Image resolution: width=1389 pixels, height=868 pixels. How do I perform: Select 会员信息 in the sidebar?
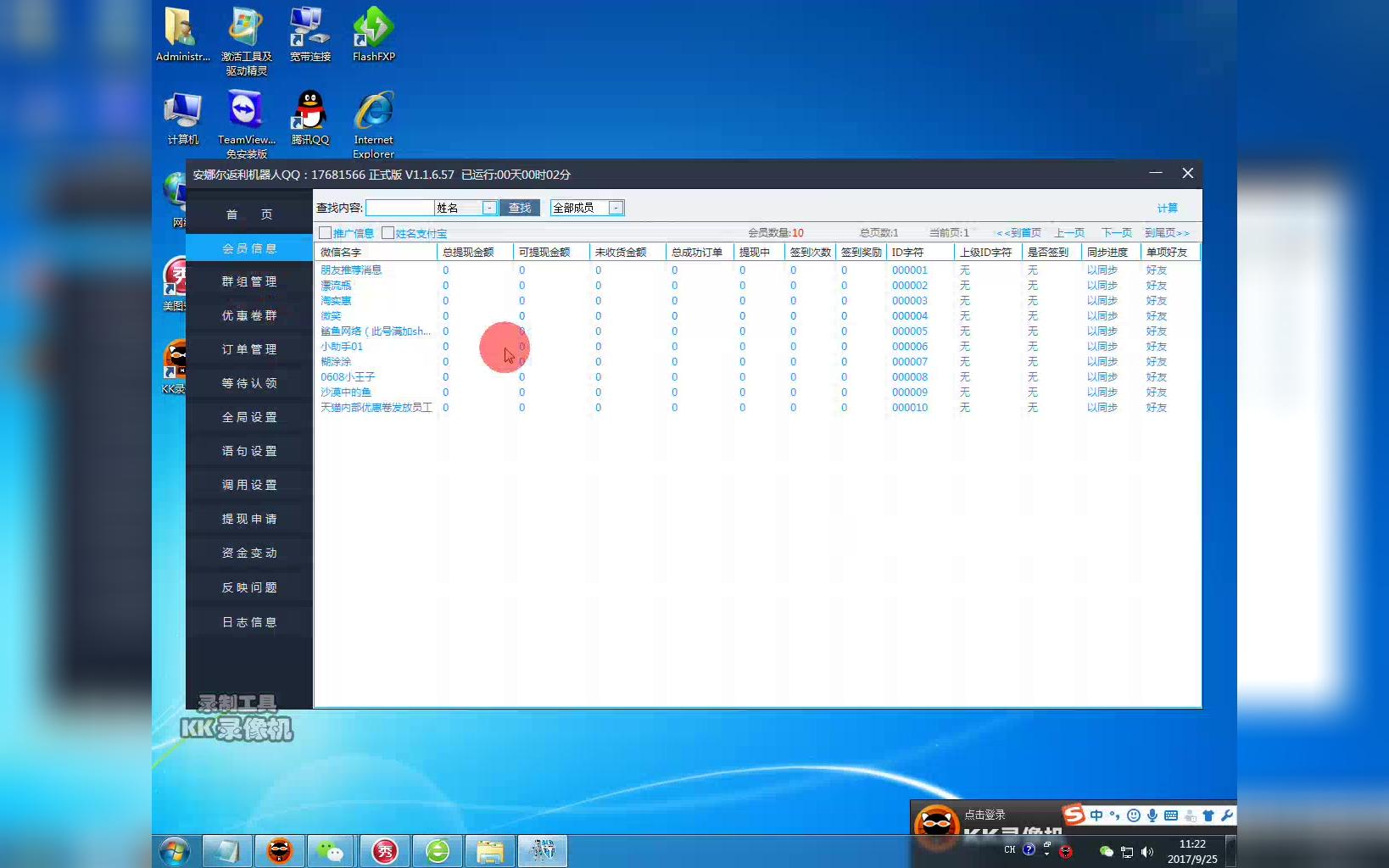(x=249, y=248)
